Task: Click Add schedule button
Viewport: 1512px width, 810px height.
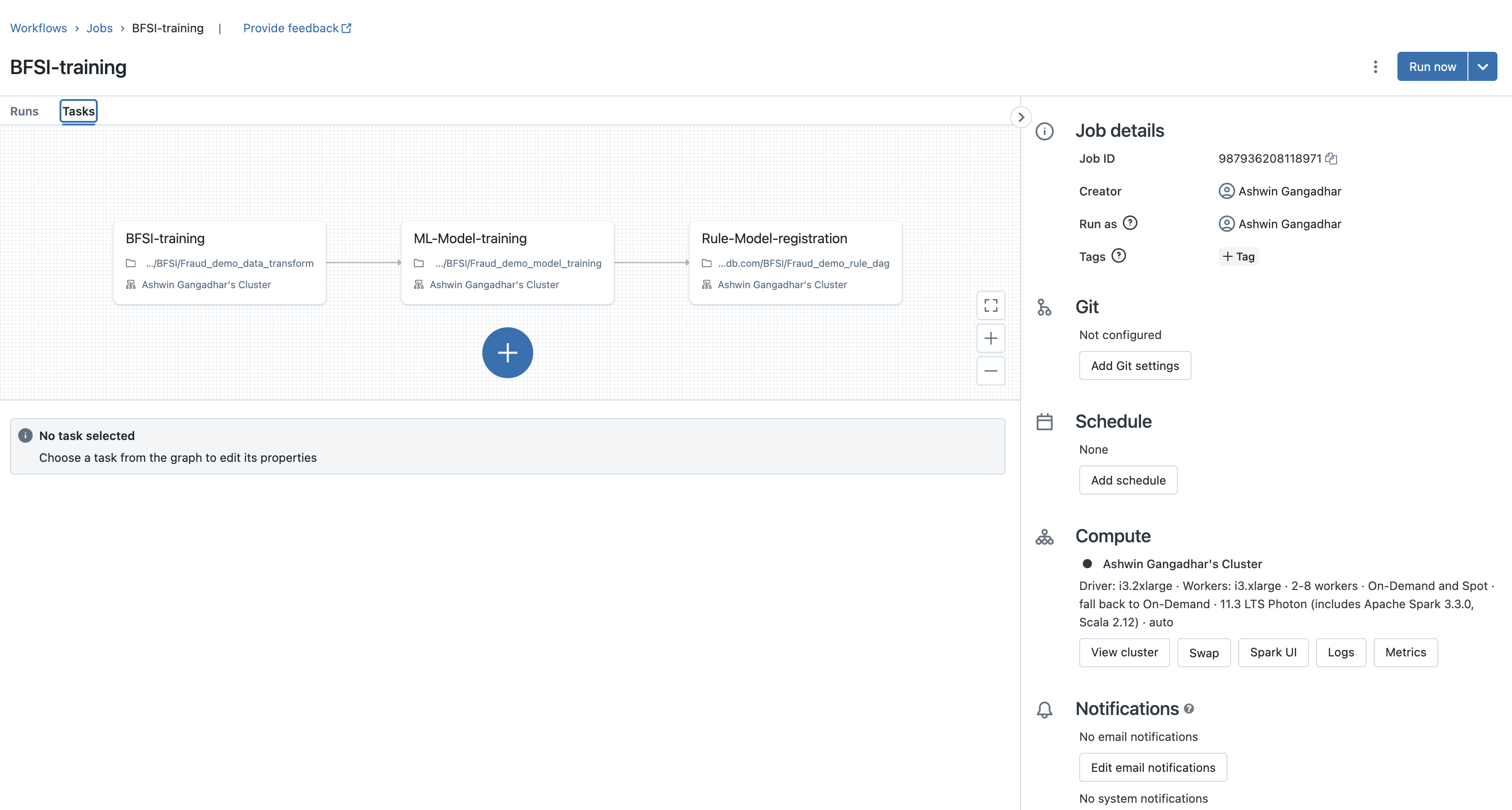Action: click(1127, 480)
